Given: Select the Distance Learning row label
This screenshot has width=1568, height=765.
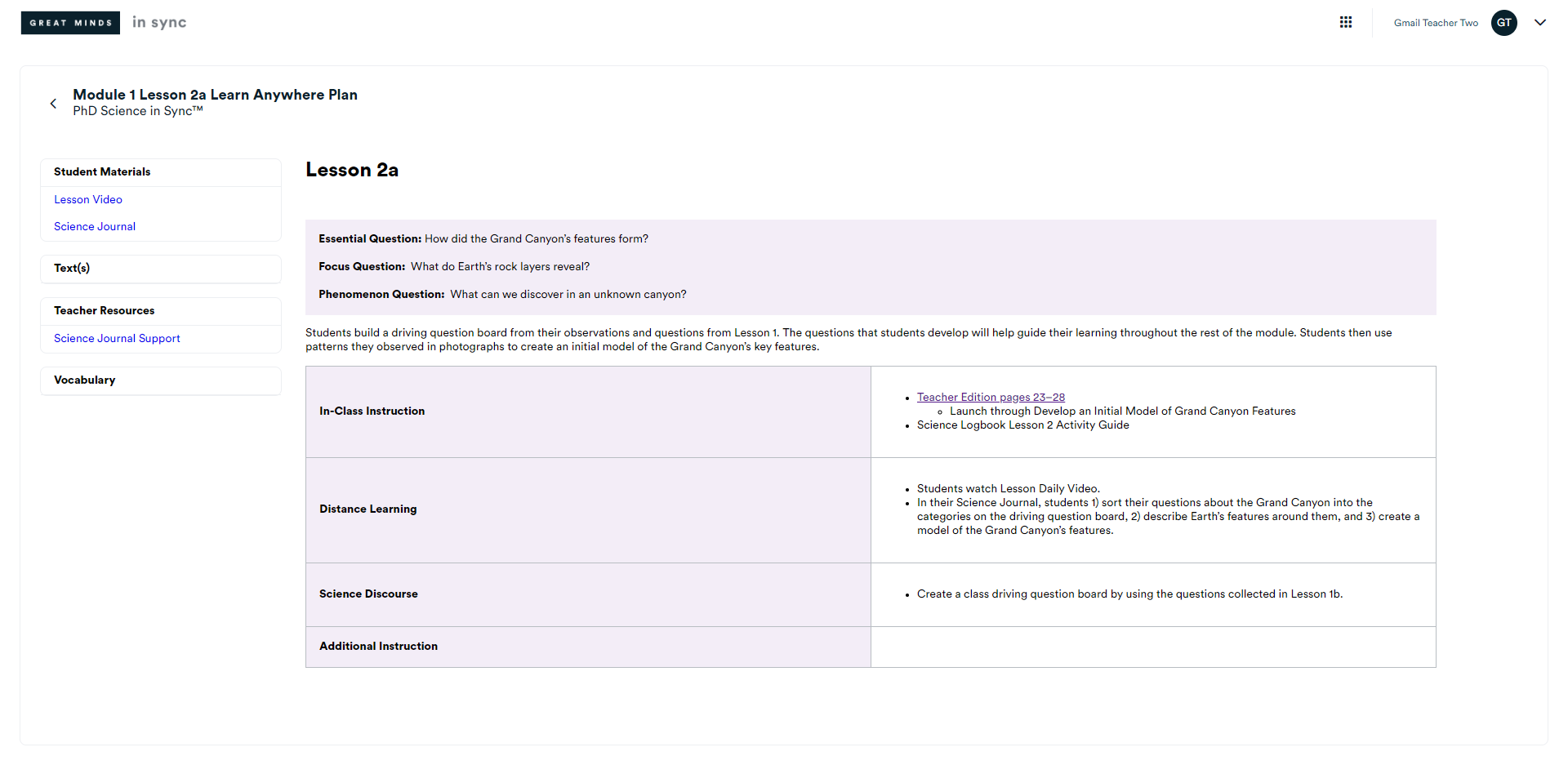Looking at the screenshot, I should [367, 509].
